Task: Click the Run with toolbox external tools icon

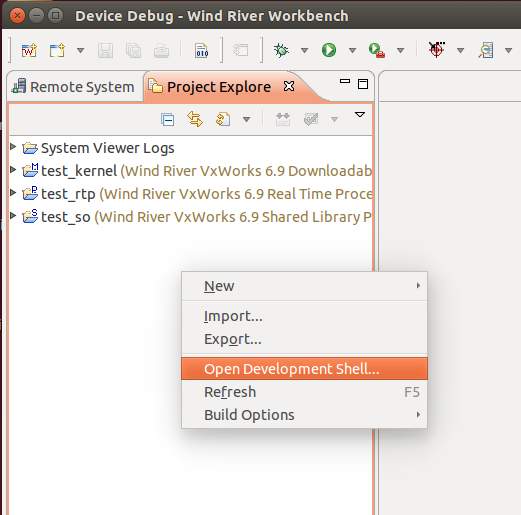Action: coord(377,50)
